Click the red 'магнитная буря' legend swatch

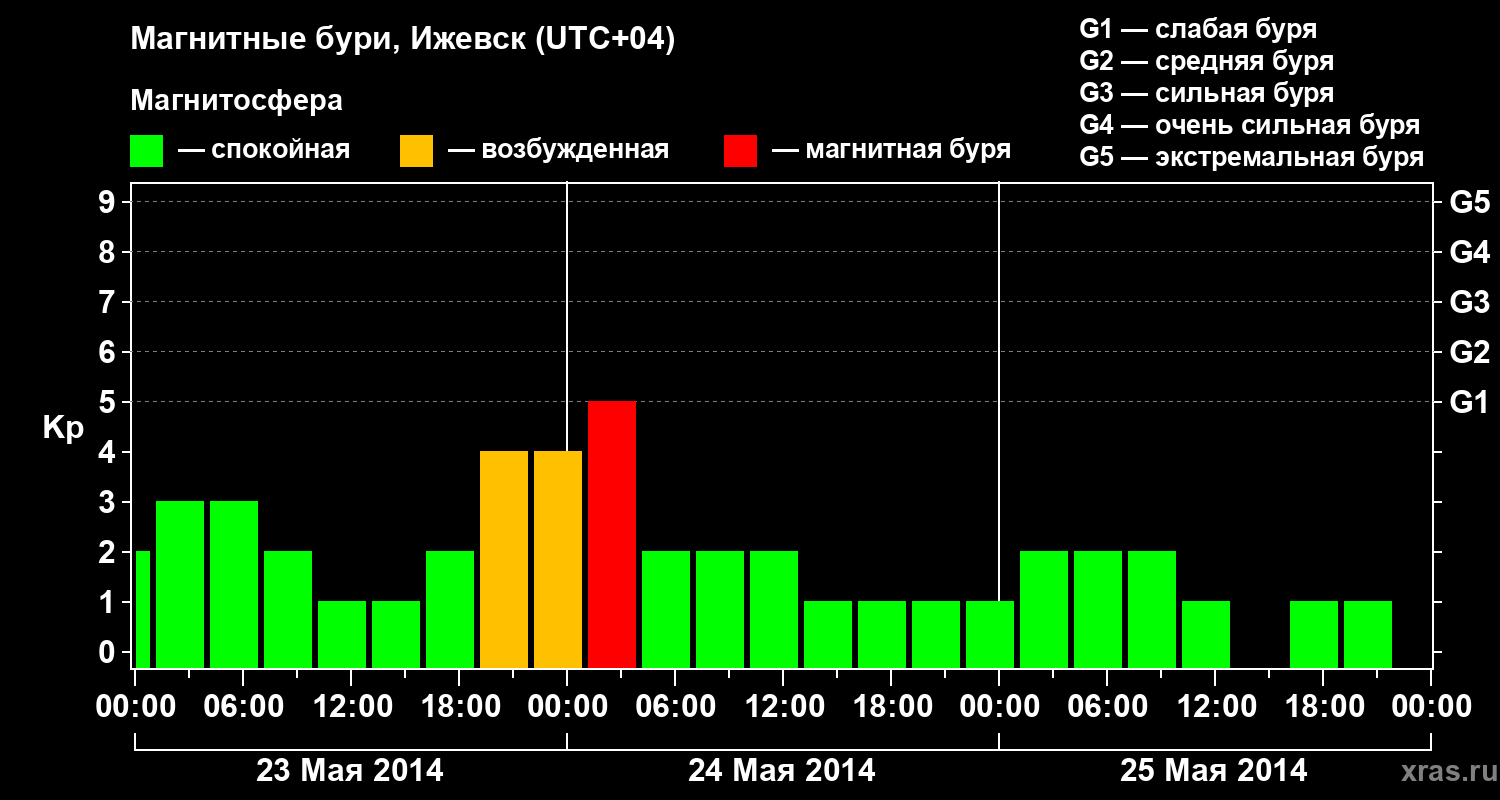[741, 151]
